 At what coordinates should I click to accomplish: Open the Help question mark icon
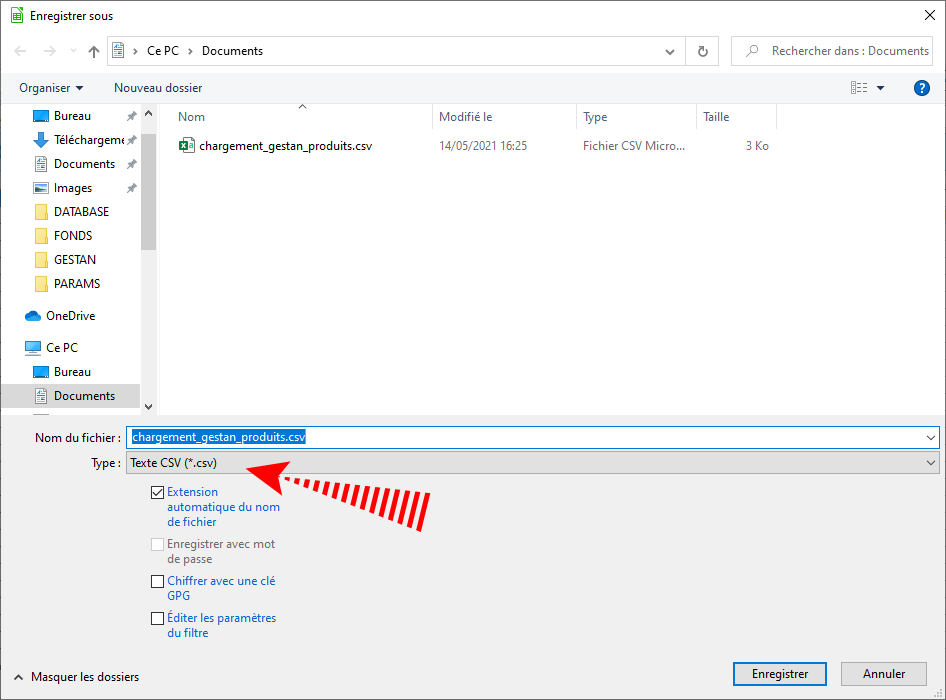click(x=922, y=88)
